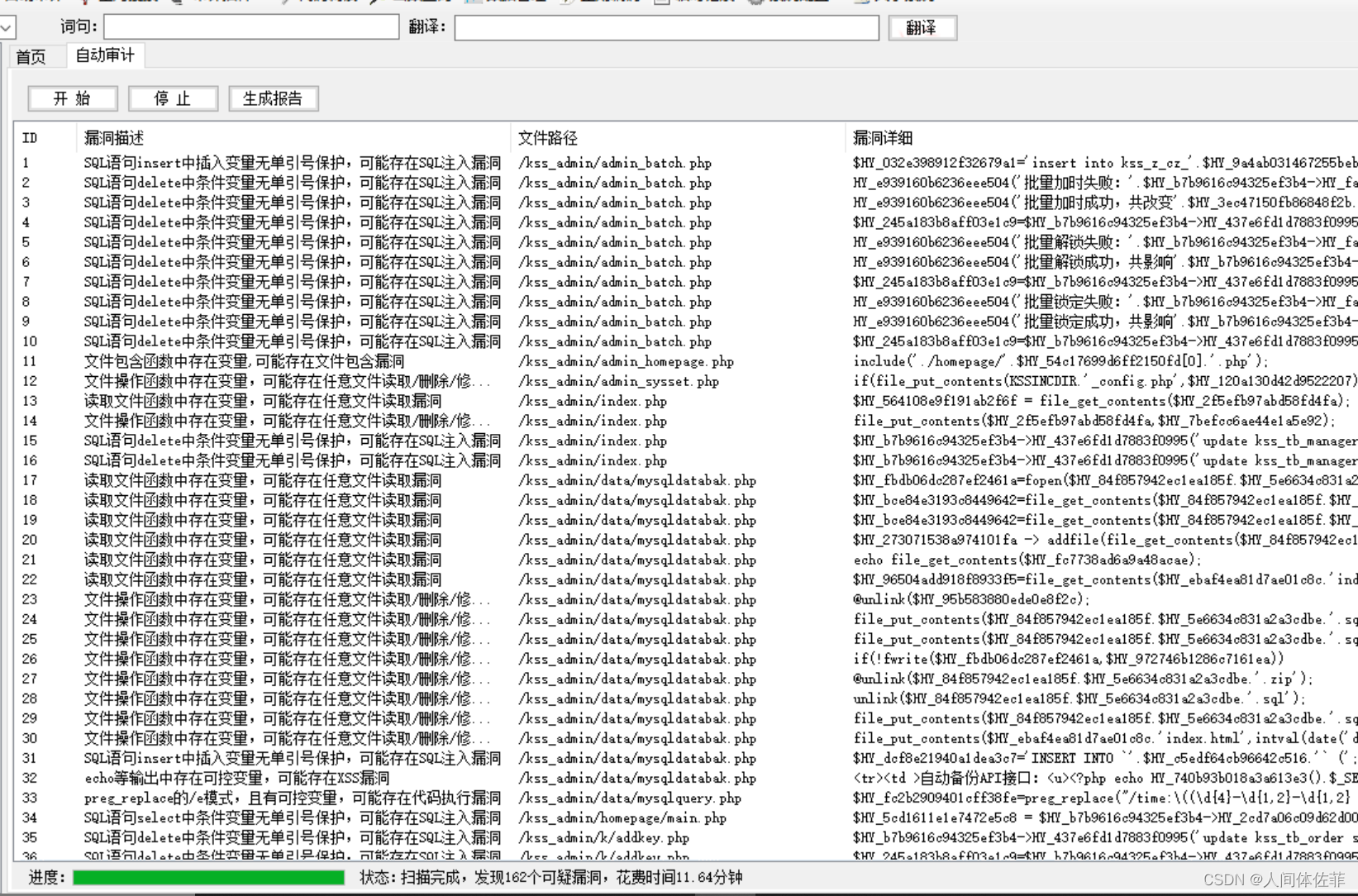The height and width of the screenshot is (896, 1358).
Task: Click admin_batch.php path in row 3
Action: point(615,203)
